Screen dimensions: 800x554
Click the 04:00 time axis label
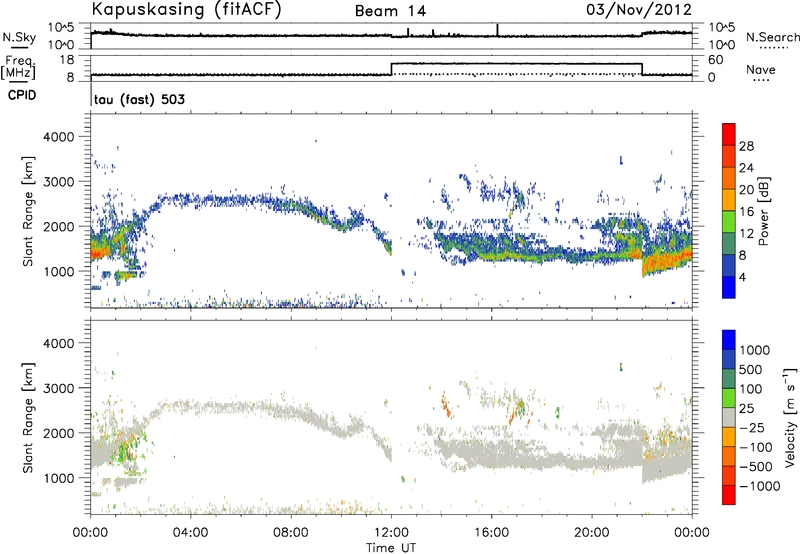point(190,533)
